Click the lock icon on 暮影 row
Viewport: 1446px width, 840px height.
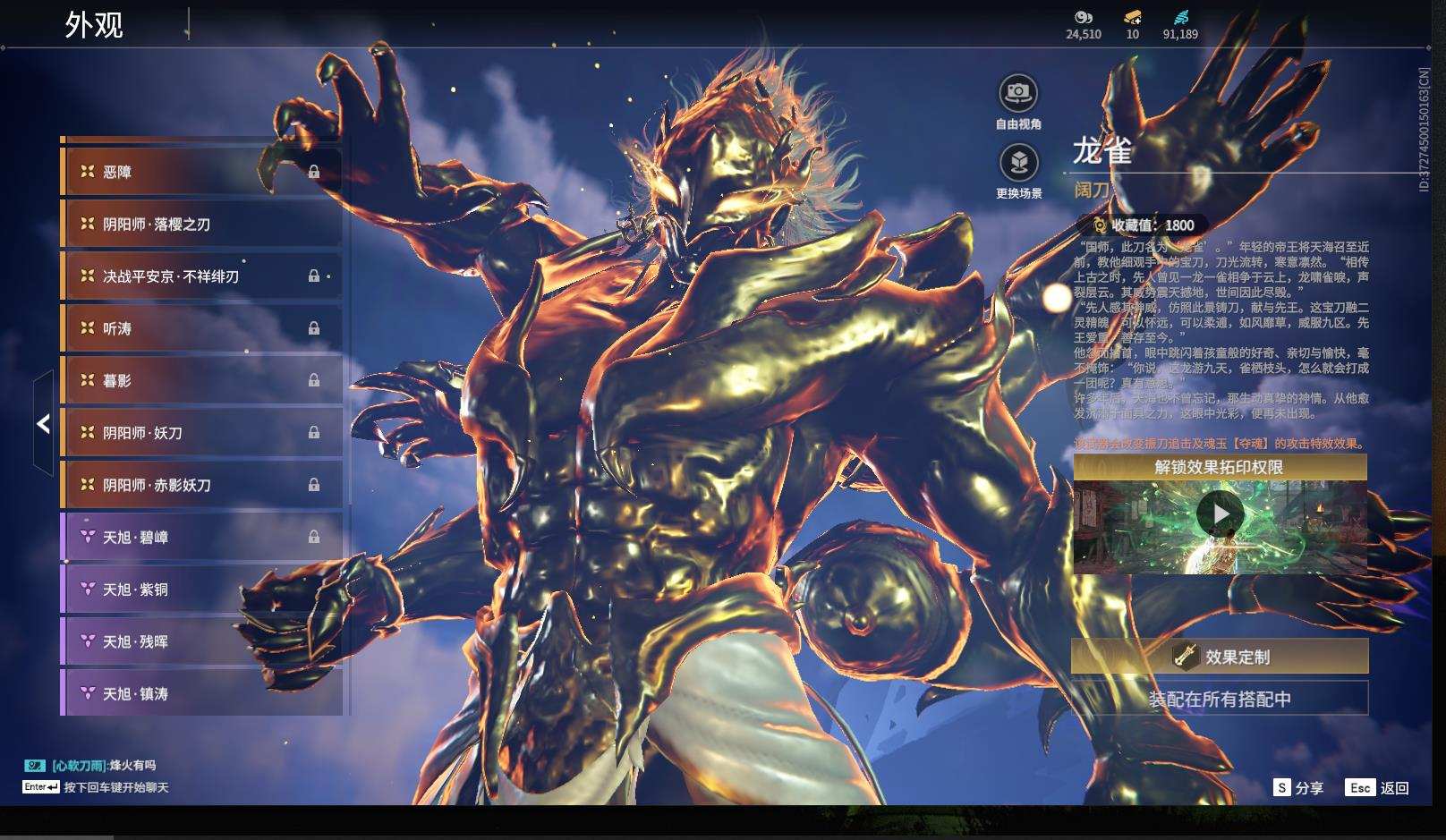pos(314,380)
